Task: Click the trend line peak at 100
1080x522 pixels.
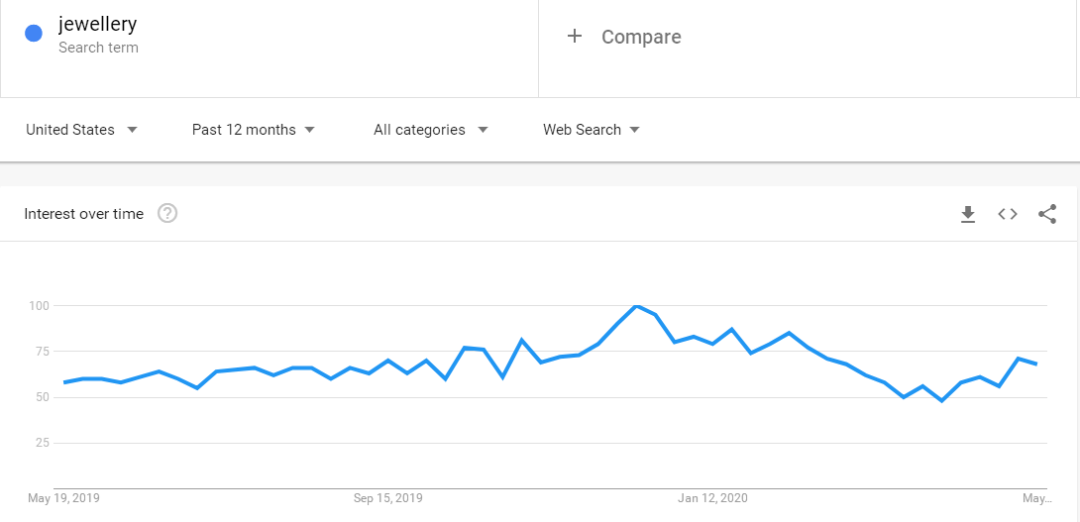Action: (636, 305)
